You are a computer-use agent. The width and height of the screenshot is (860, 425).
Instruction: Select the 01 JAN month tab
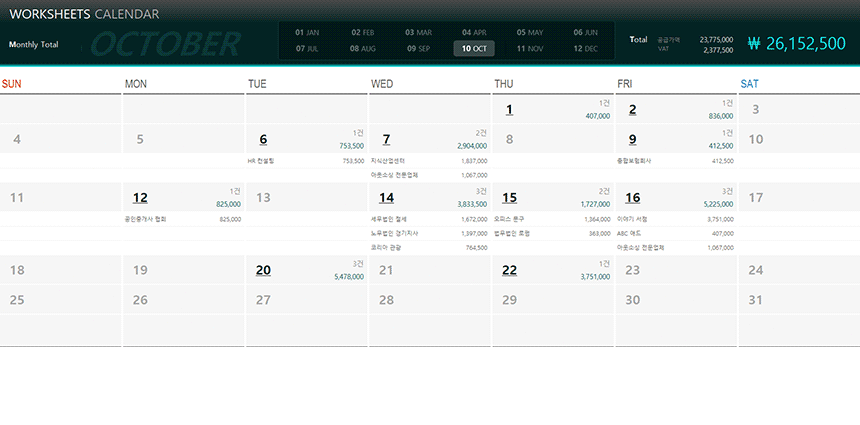point(307,32)
